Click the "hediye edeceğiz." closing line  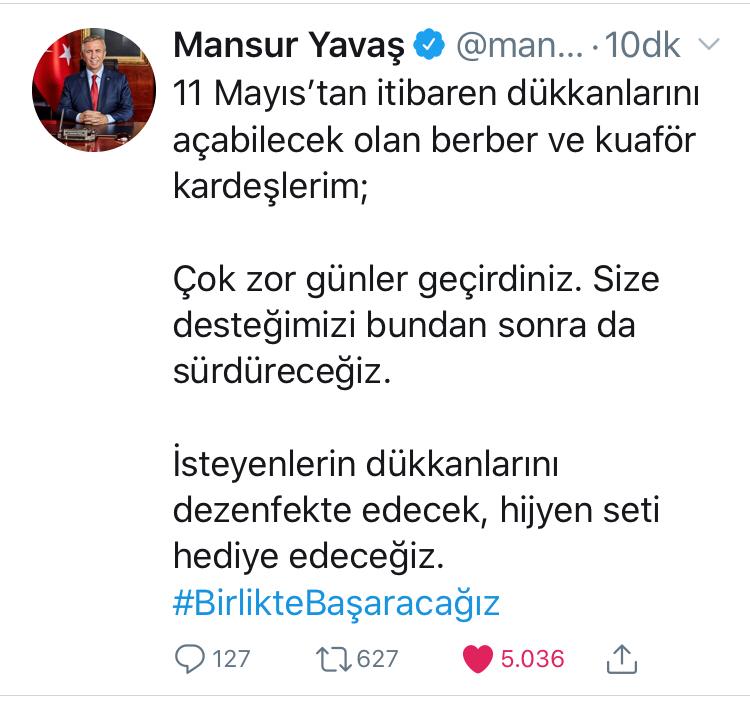point(309,557)
